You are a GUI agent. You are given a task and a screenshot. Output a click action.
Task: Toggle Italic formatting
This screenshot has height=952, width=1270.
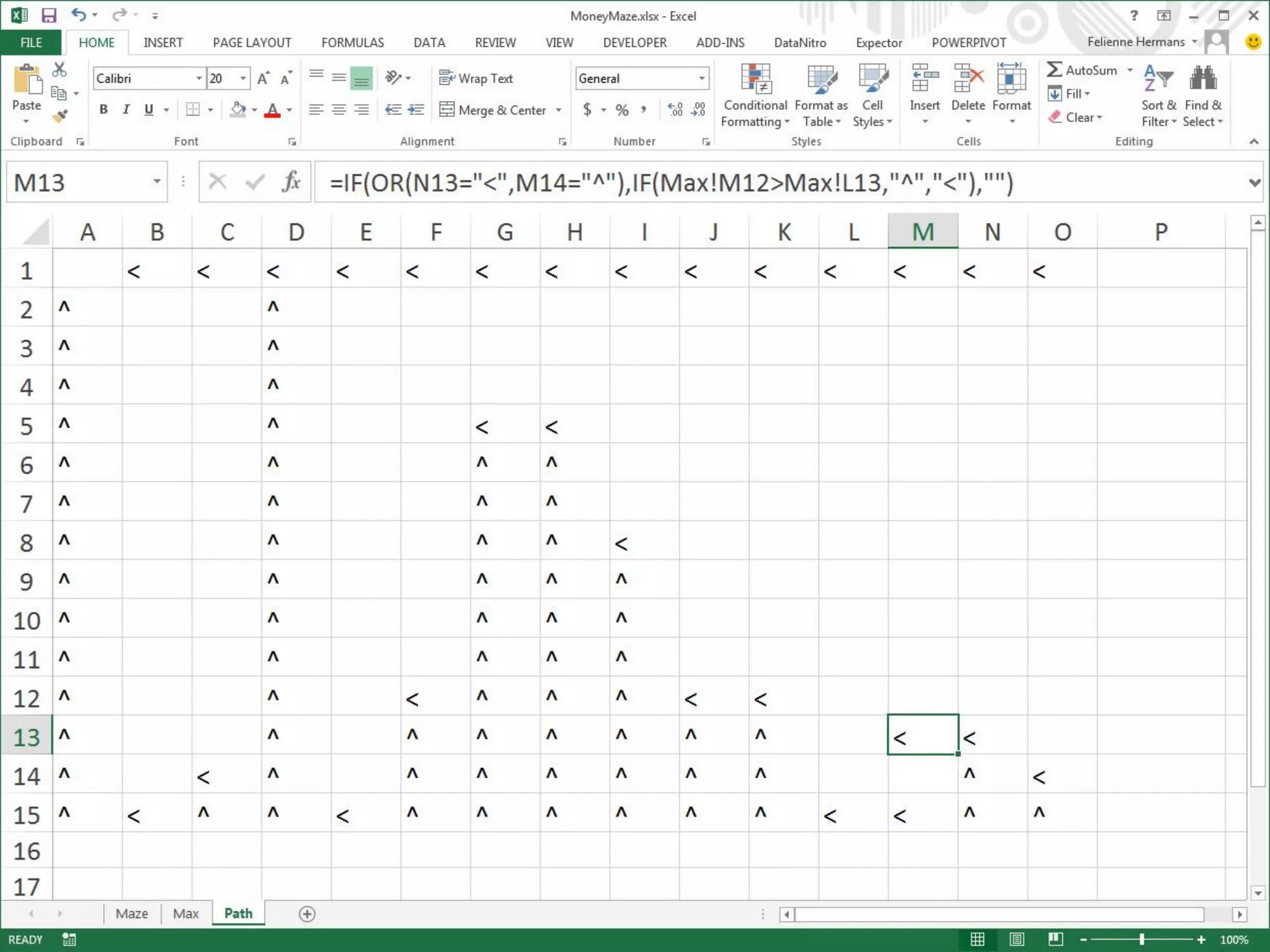pos(126,110)
